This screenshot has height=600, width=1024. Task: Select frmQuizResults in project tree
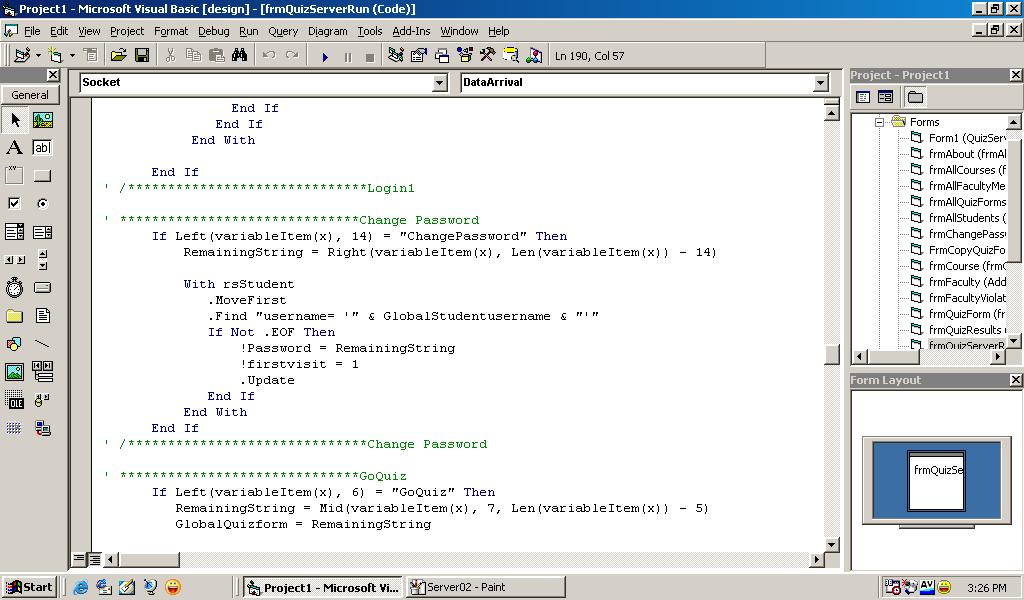click(x=967, y=330)
